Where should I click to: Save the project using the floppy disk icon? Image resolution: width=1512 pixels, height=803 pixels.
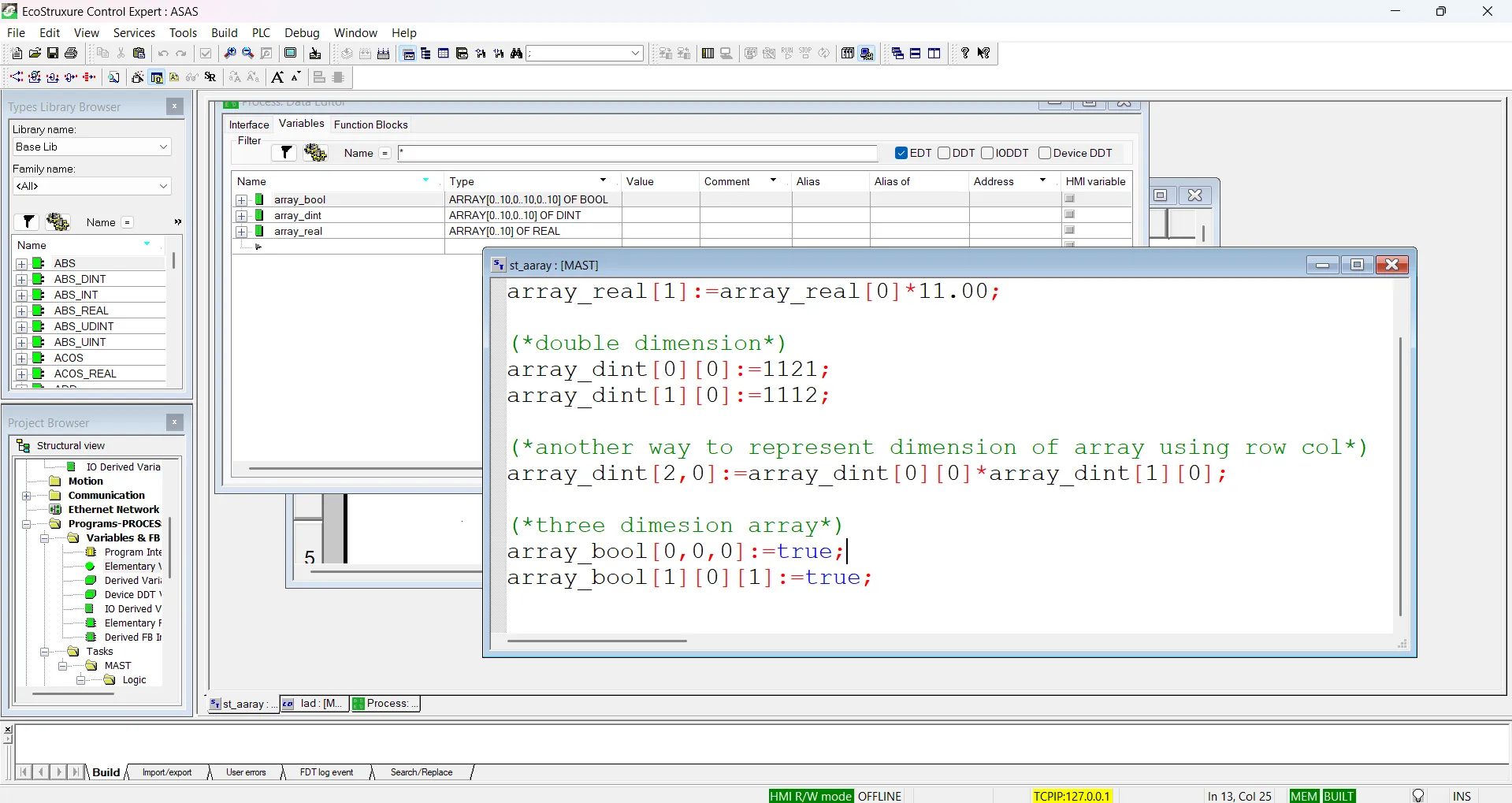click(x=53, y=54)
